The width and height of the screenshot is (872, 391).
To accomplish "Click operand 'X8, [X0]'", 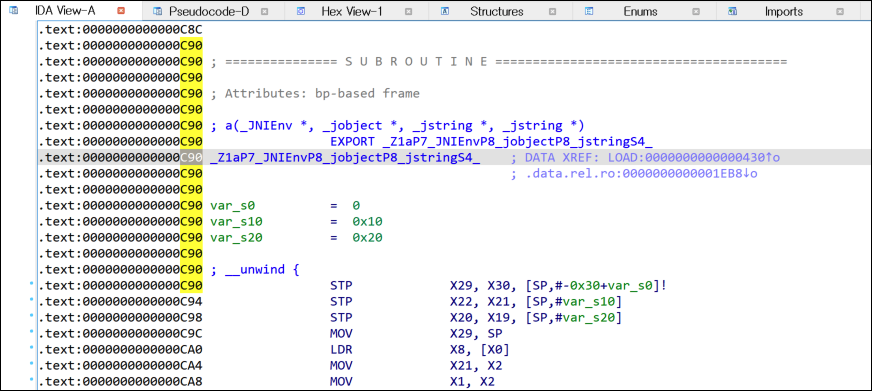I will point(480,350).
